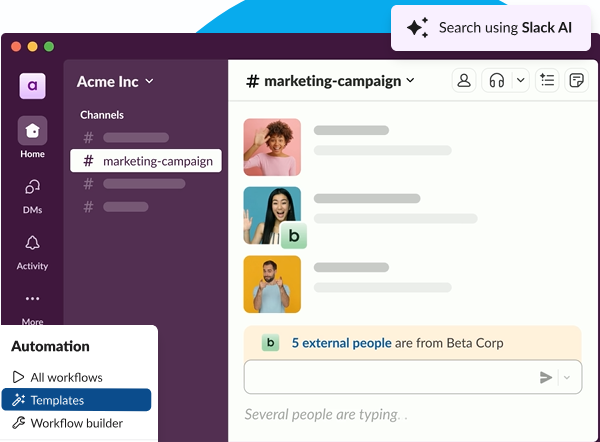
Task: Open the DMs sidebar view
Action: click(33, 197)
